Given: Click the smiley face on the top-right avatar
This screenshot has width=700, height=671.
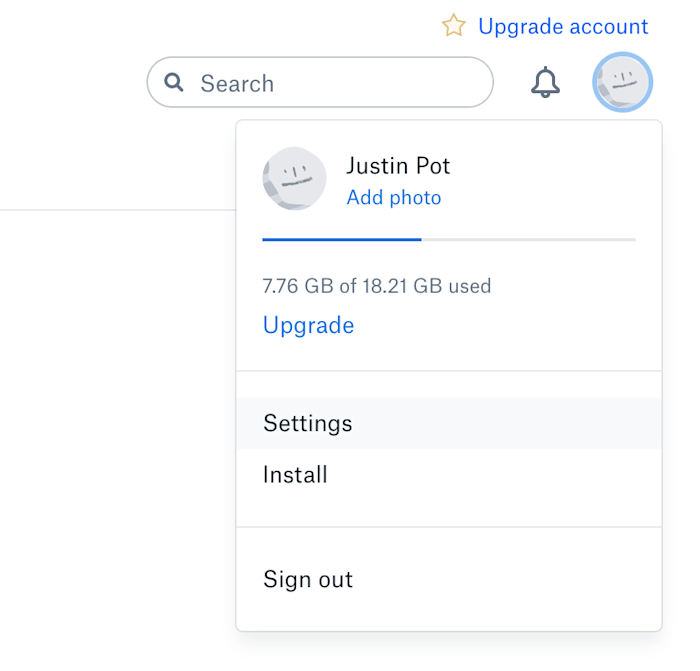Looking at the screenshot, I should click(x=623, y=79).
